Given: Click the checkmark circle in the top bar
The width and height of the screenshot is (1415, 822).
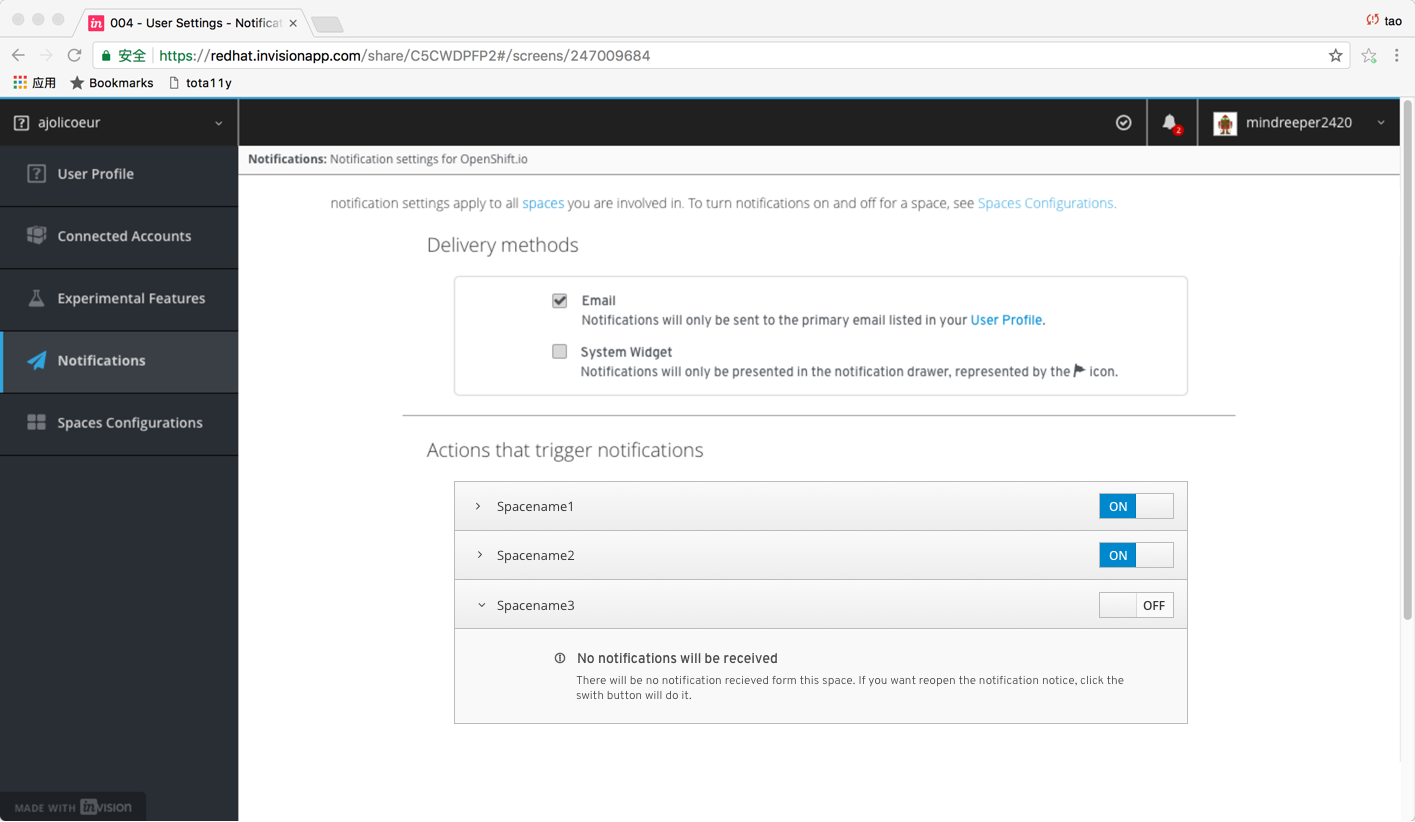Looking at the screenshot, I should 1123,122.
